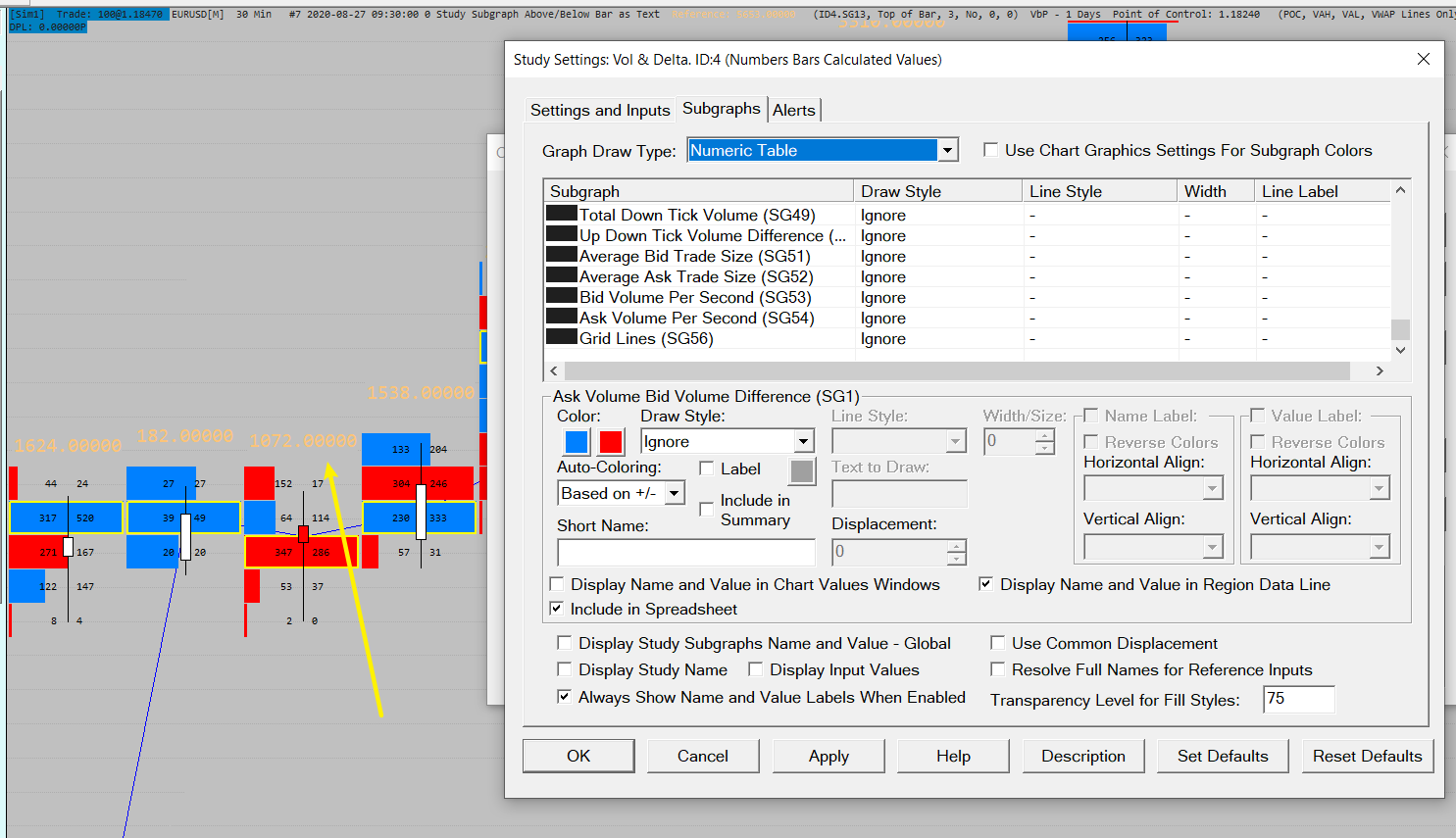Image resolution: width=1456 pixels, height=838 pixels.
Task: Click the red secondary color swatch
Action: [611, 442]
